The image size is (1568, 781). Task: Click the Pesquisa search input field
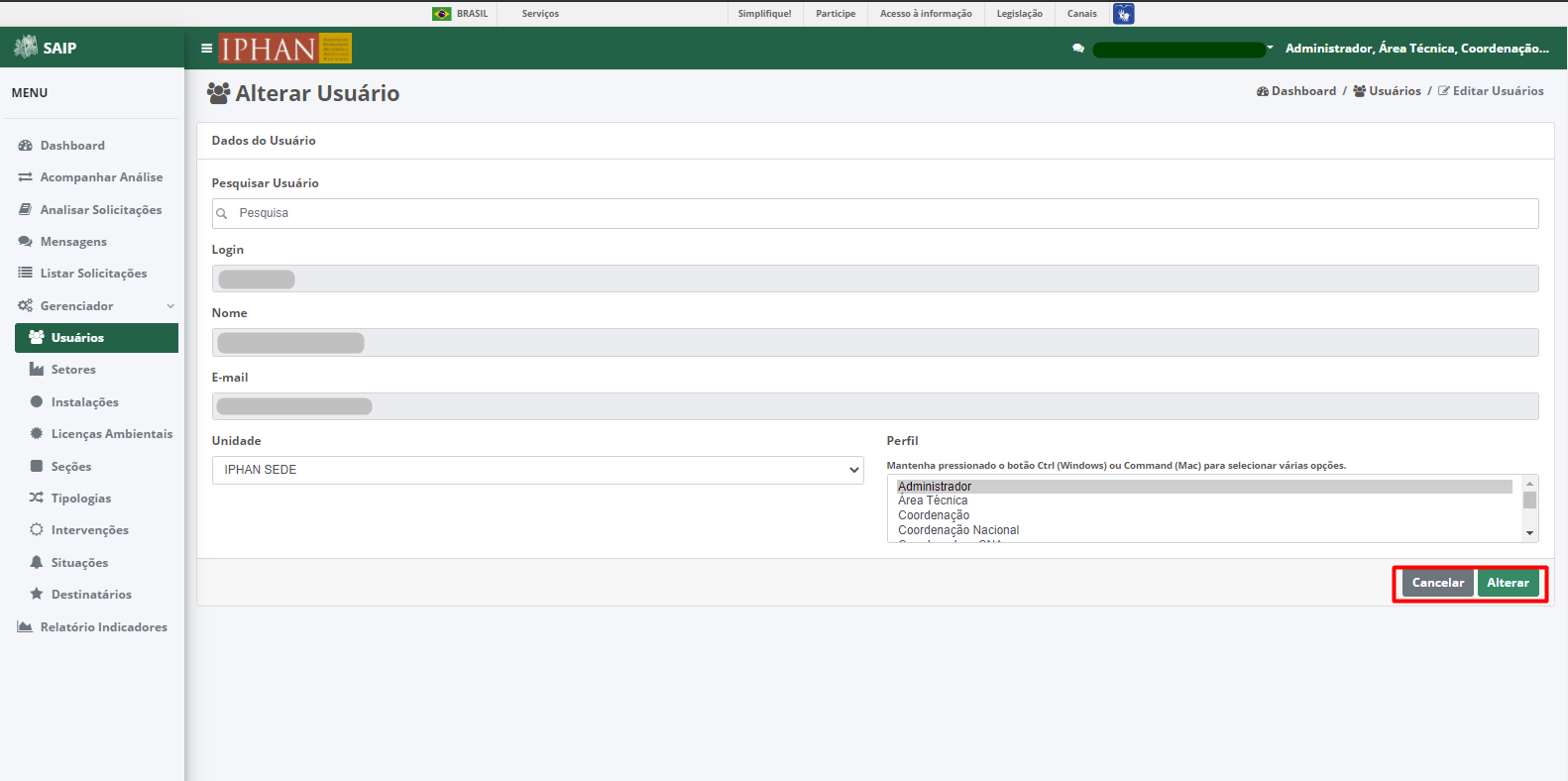[x=875, y=213]
